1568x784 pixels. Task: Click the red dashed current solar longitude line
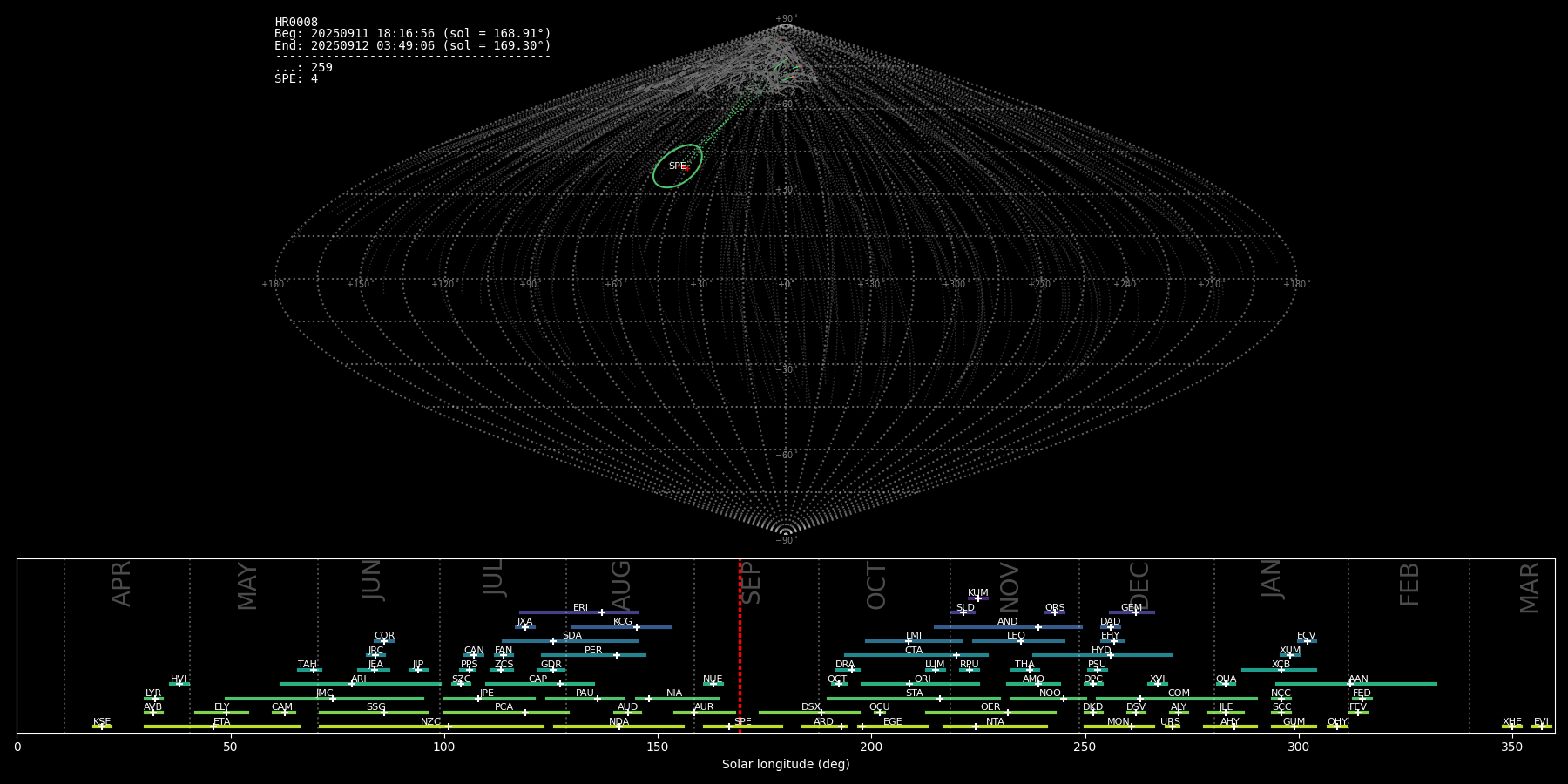740,645
